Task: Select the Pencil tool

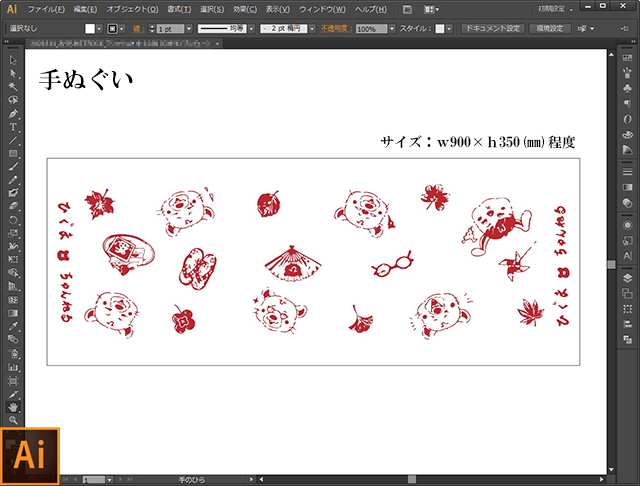Action: (13, 180)
